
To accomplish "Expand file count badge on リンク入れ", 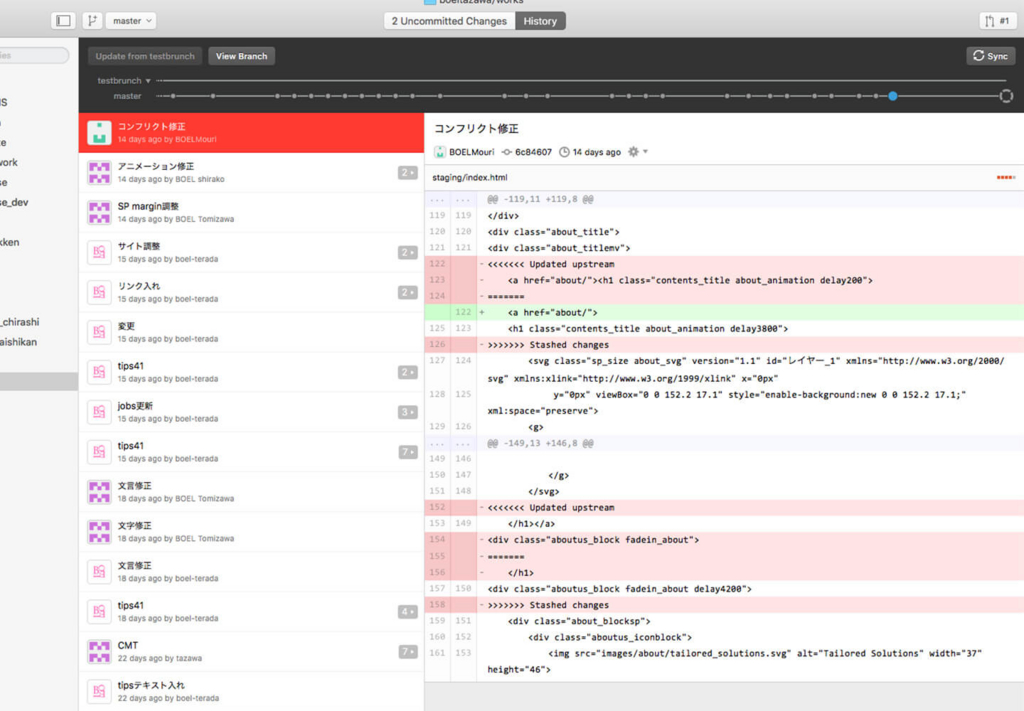I will click(408, 292).
